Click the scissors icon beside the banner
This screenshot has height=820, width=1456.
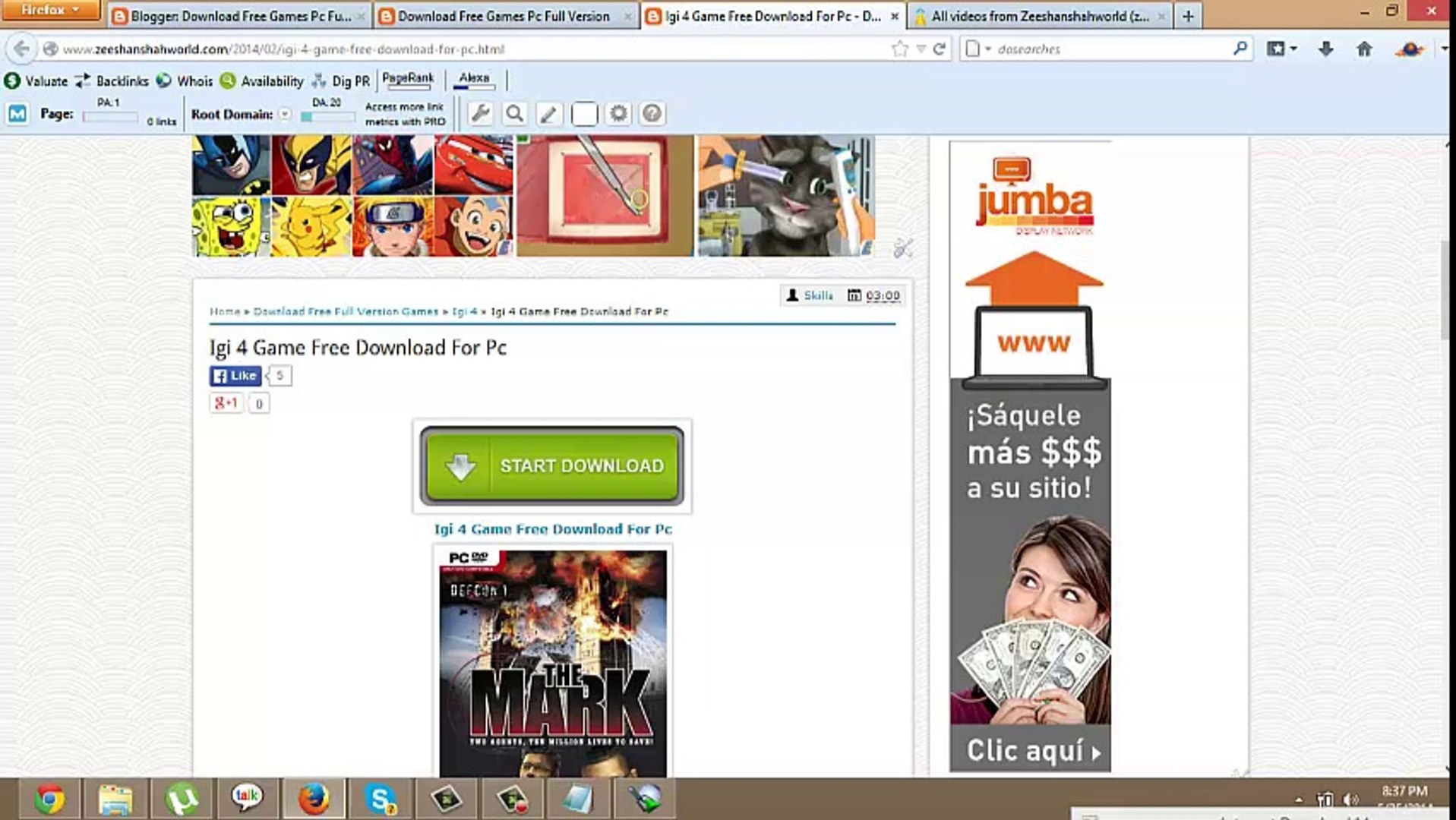pyautogui.click(x=902, y=248)
